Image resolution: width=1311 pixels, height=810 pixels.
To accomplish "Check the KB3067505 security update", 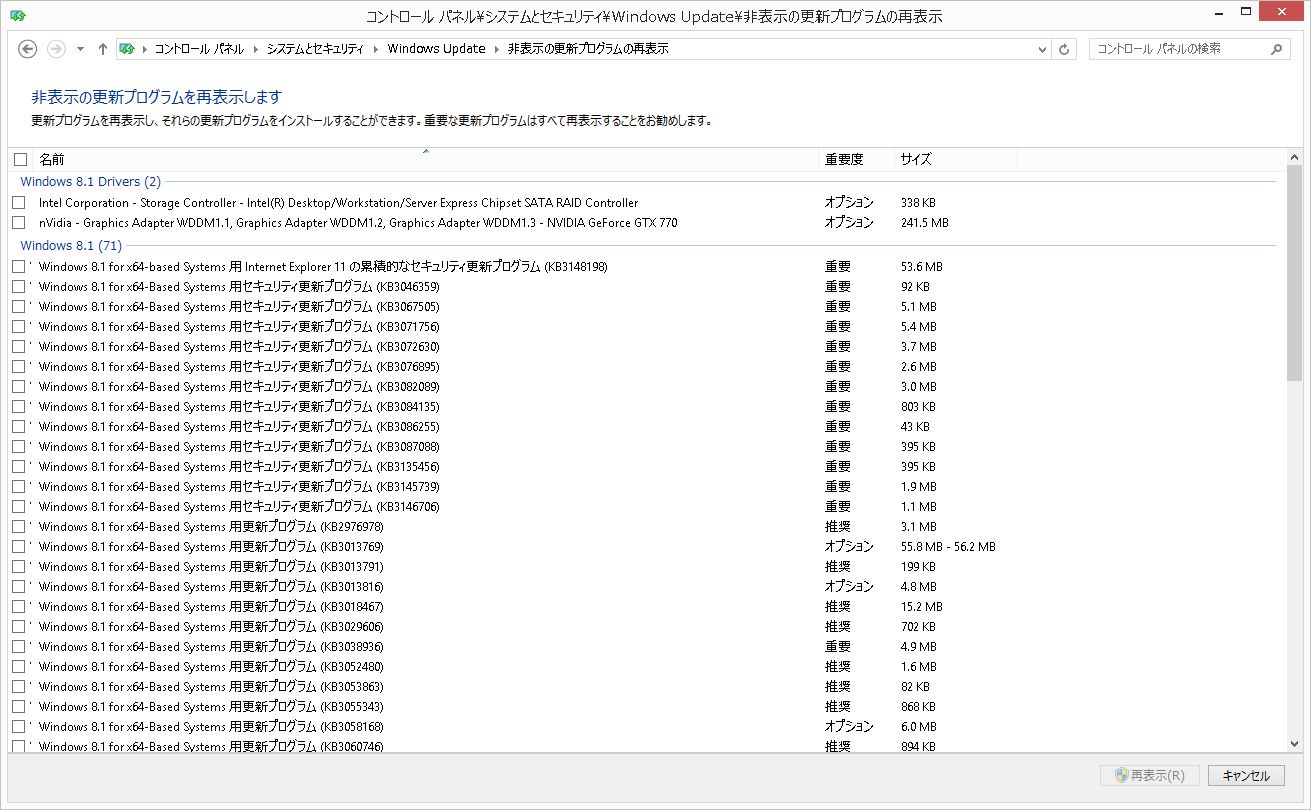I will click(19, 307).
